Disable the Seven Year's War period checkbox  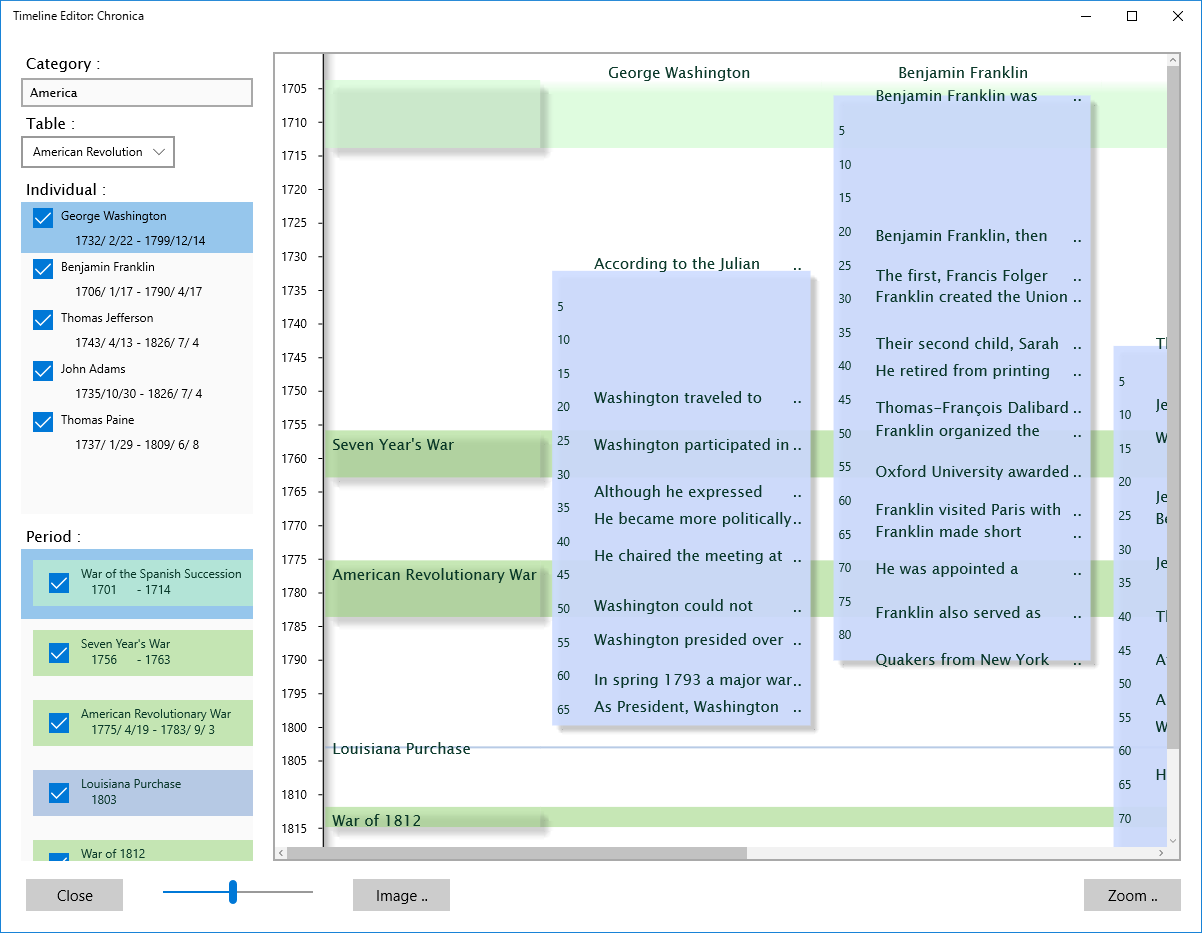point(59,653)
